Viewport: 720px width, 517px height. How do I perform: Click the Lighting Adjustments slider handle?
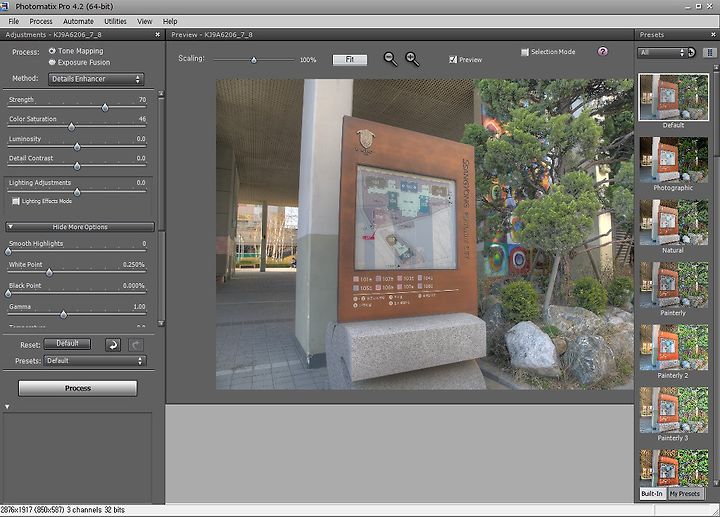tap(77, 192)
